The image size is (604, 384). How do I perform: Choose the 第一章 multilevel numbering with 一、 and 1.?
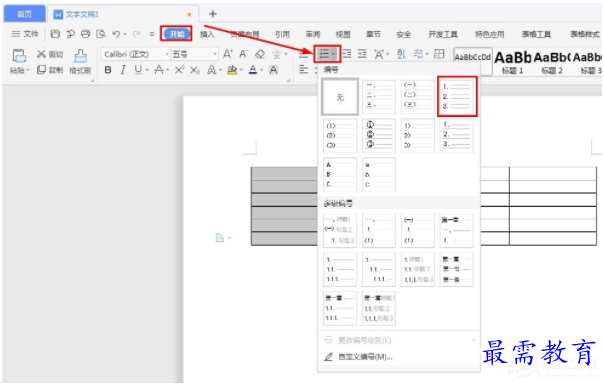click(x=456, y=230)
